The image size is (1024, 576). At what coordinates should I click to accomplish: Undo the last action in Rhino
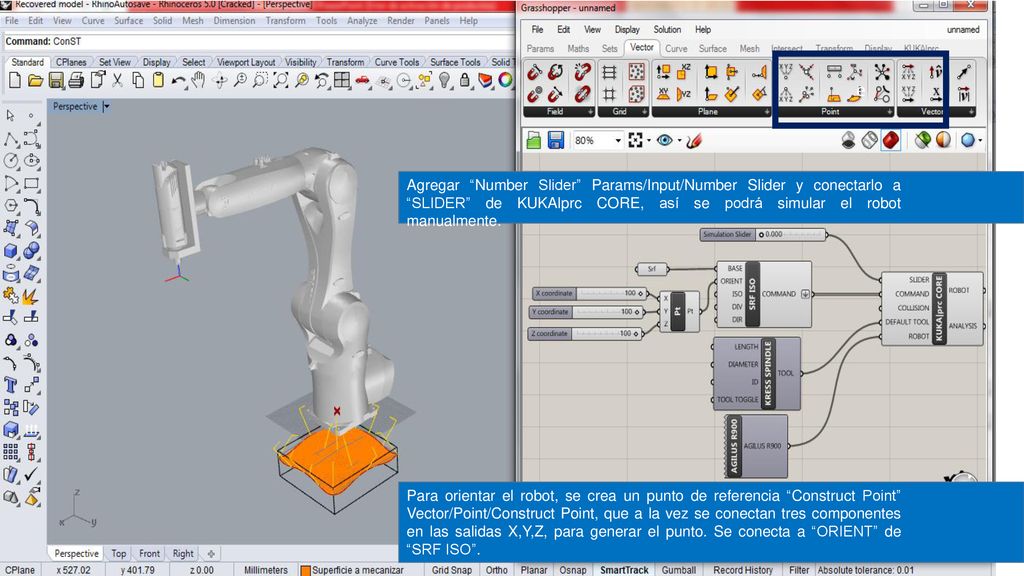(x=178, y=80)
